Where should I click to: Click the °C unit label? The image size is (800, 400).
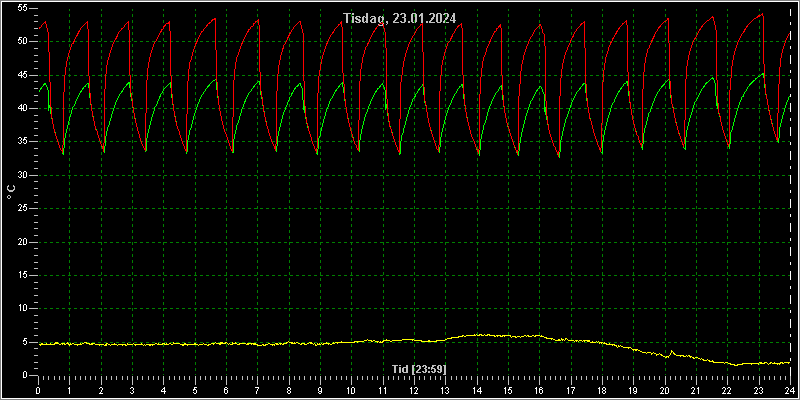point(11,192)
